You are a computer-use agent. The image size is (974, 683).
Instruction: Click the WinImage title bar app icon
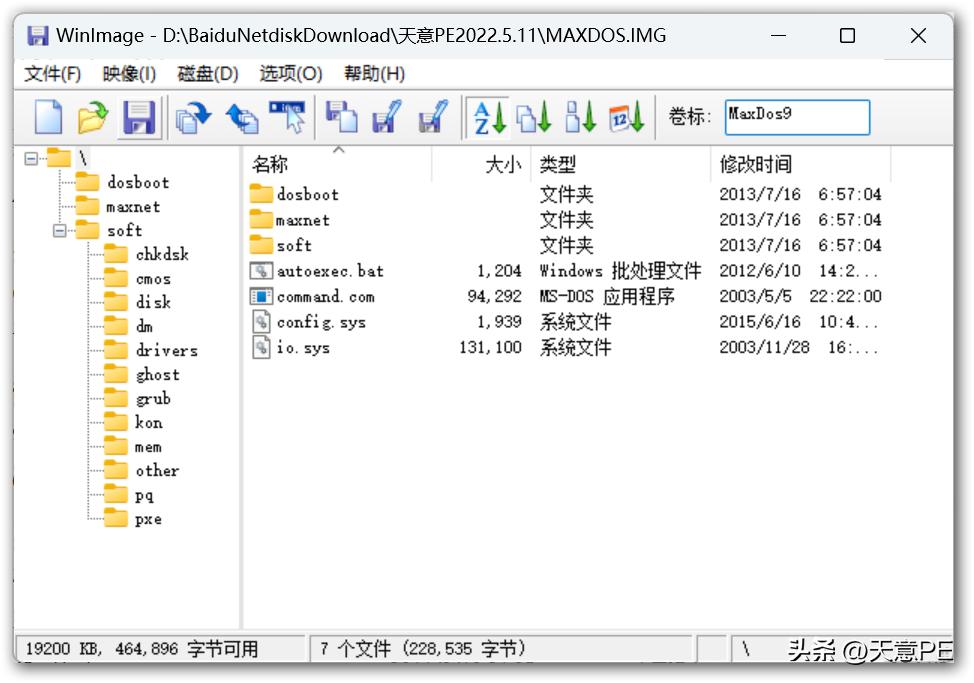pos(37,35)
